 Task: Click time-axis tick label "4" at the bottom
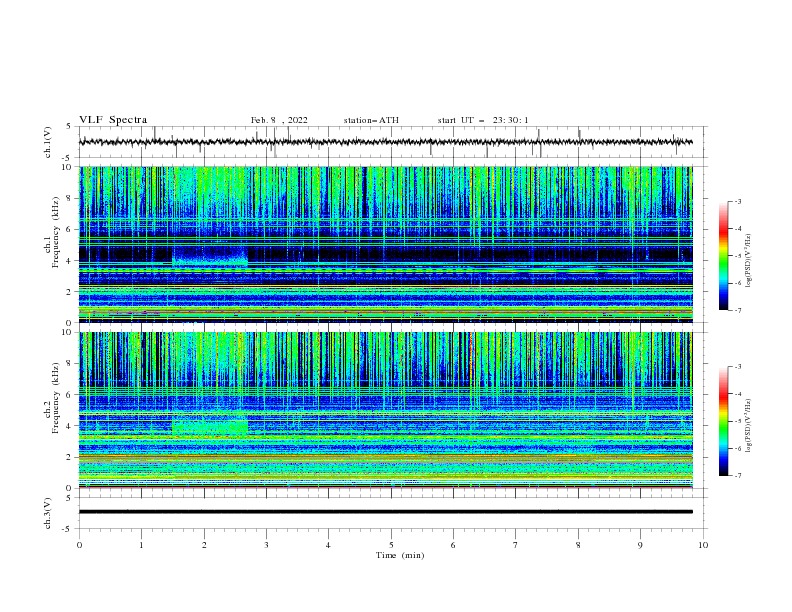point(328,545)
